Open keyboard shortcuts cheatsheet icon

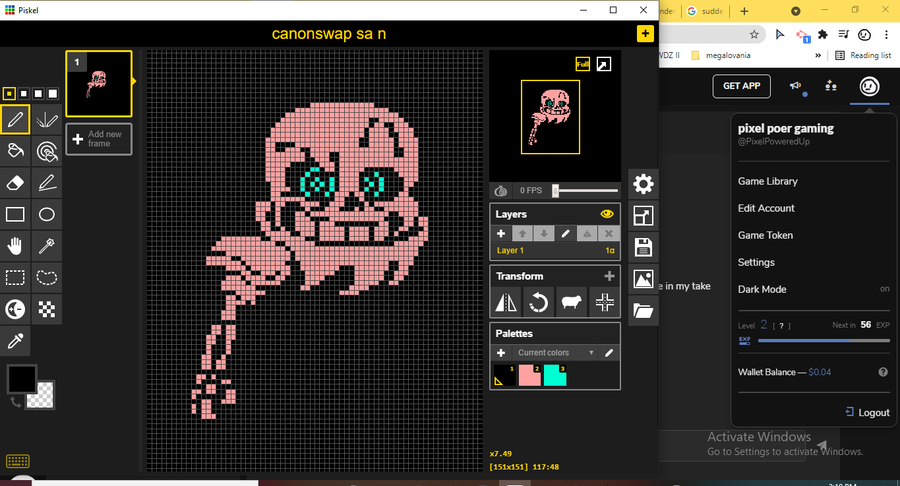(17, 461)
